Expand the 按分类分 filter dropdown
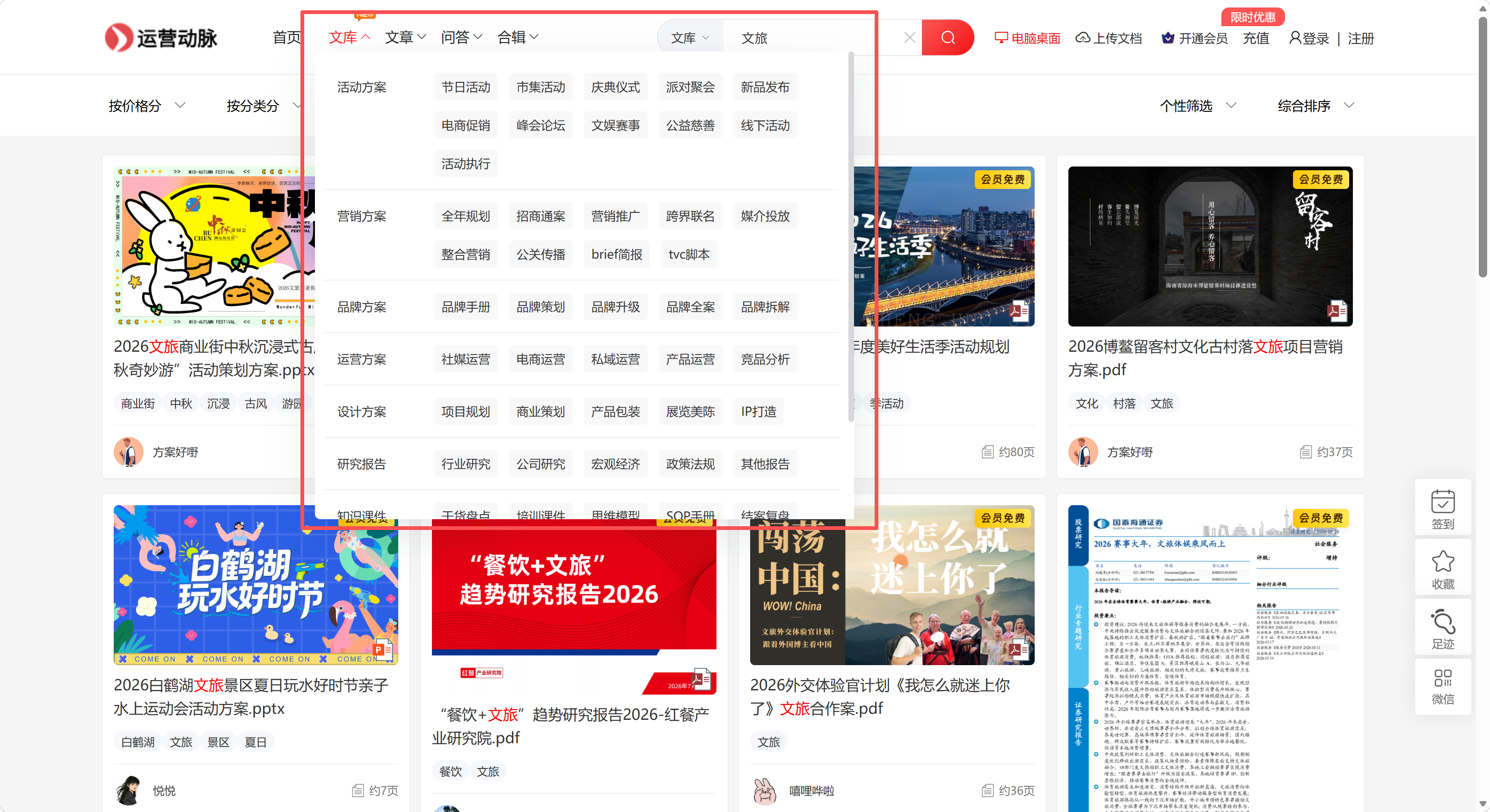The width and height of the screenshot is (1490, 812). tap(264, 106)
